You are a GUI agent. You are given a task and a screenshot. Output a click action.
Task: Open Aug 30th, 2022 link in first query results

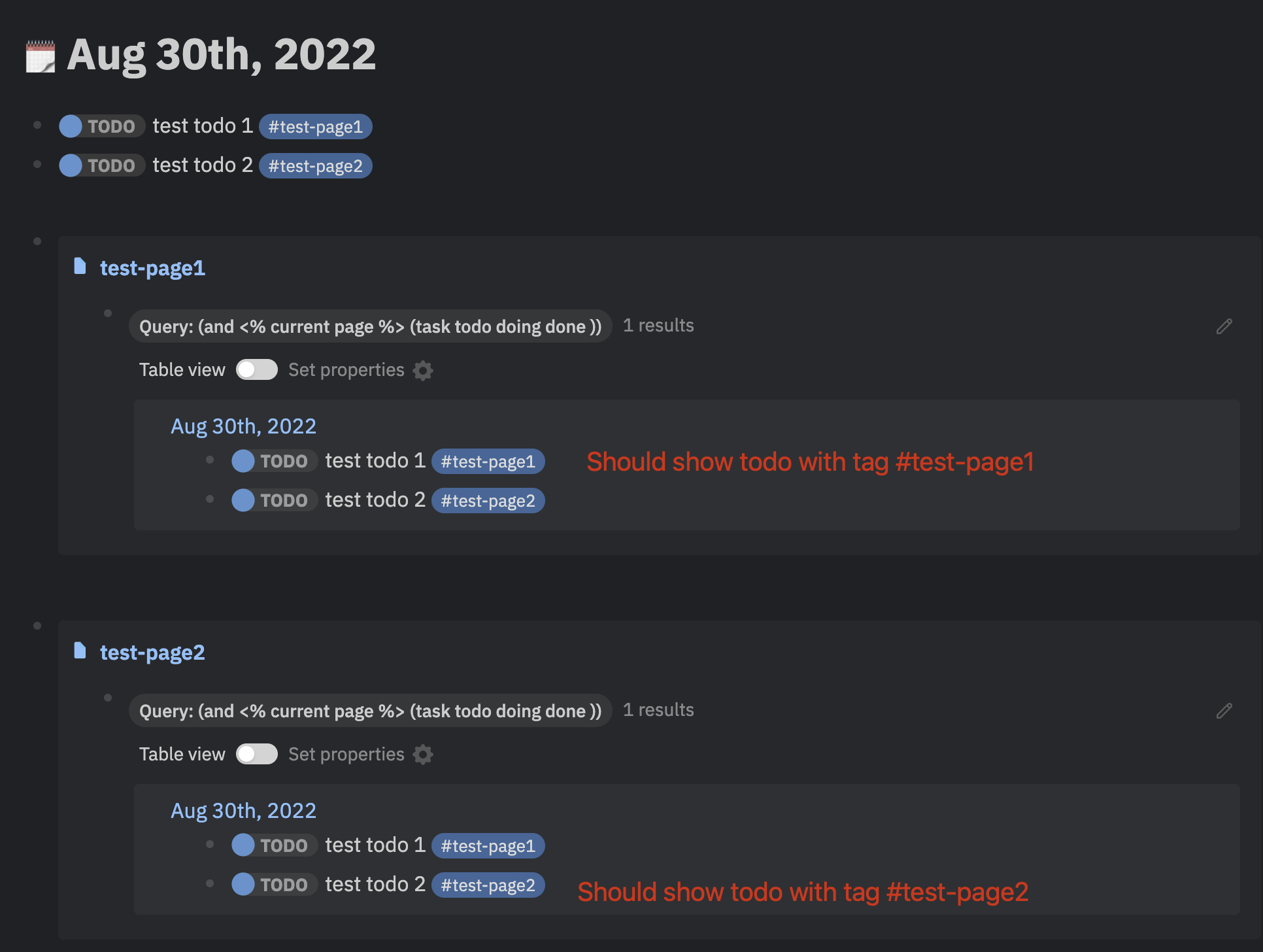[243, 426]
